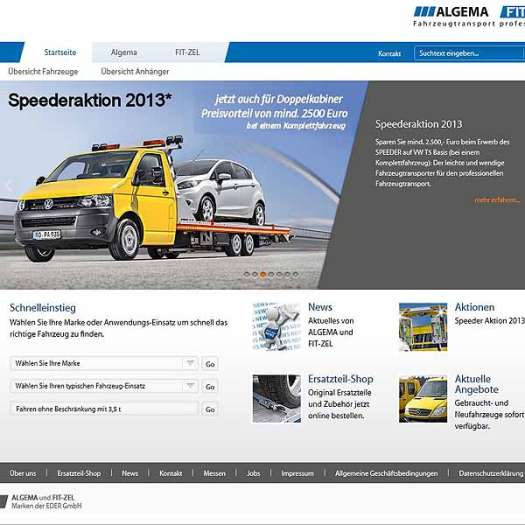Image resolution: width=525 pixels, height=525 pixels.
Task: Click Speeder Aktion 2013 under Aktionen
Action: (x=490, y=321)
